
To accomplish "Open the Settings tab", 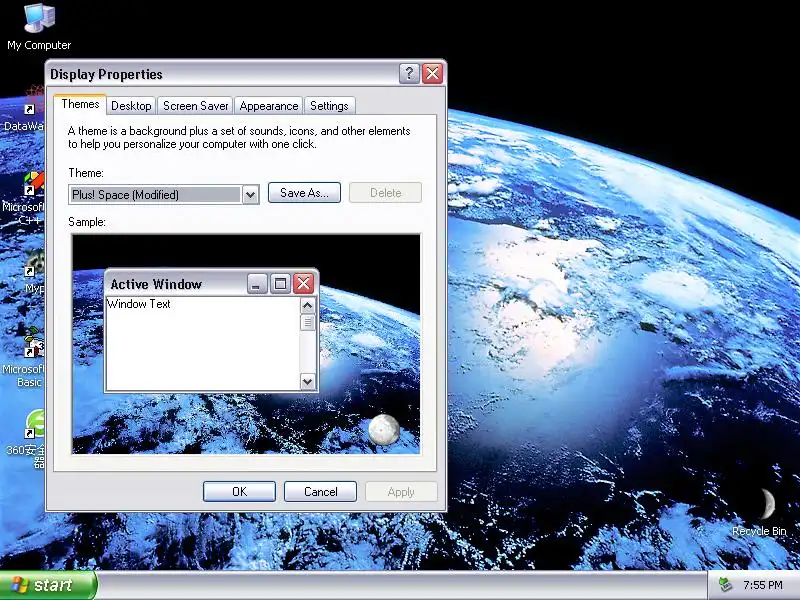I will [329, 106].
